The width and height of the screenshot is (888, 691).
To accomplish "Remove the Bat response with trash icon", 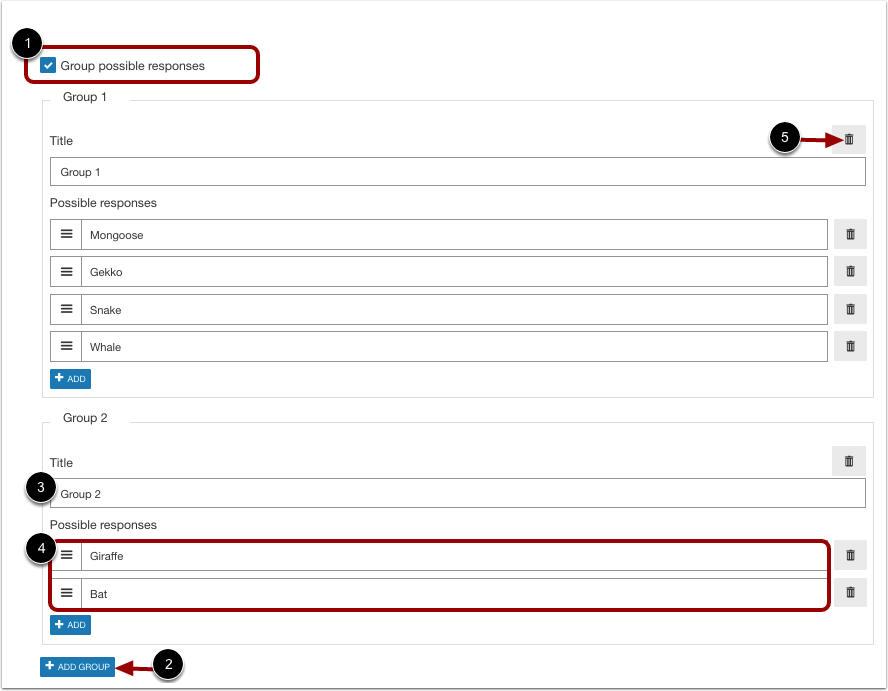I will 849,592.
